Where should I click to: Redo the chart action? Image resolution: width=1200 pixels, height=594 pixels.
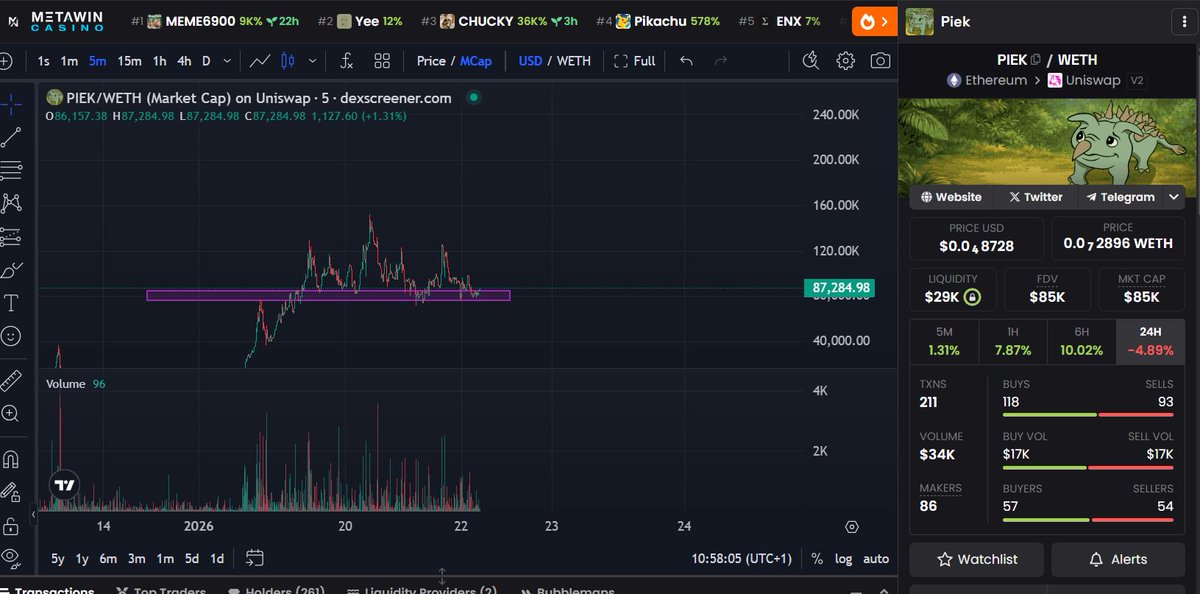(720, 61)
